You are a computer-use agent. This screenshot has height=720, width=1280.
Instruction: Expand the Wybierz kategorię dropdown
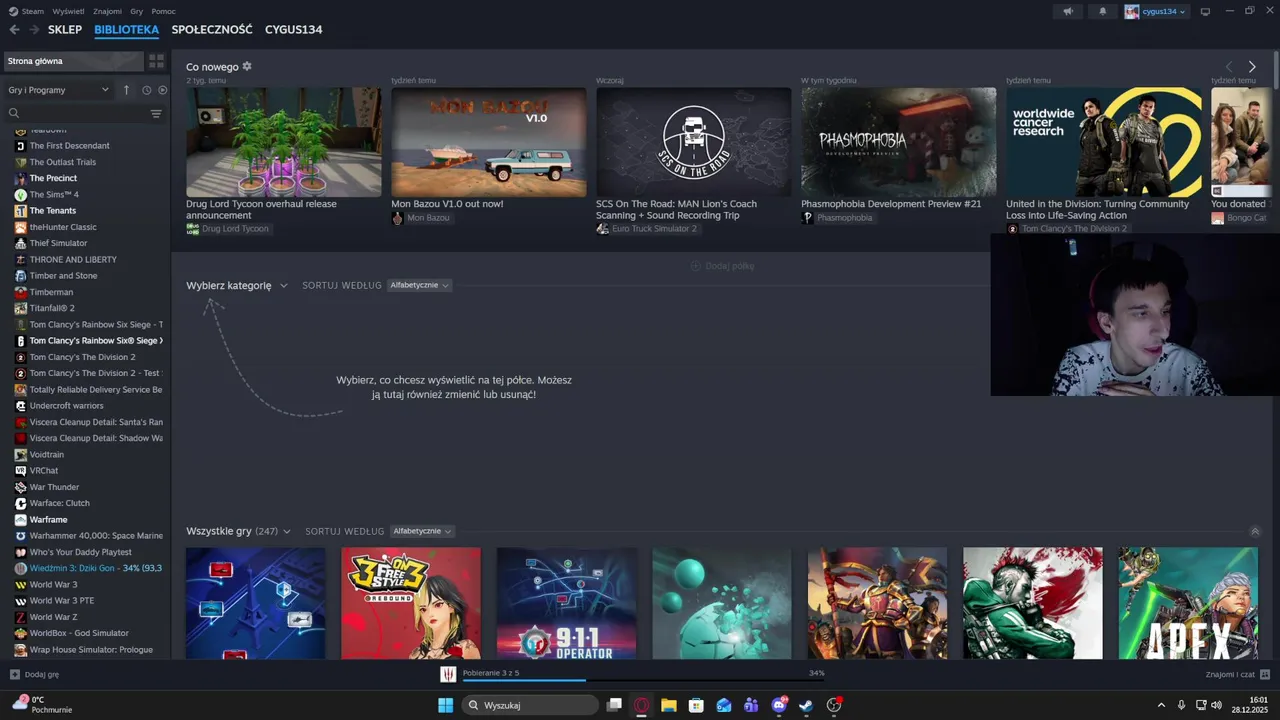click(x=237, y=285)
